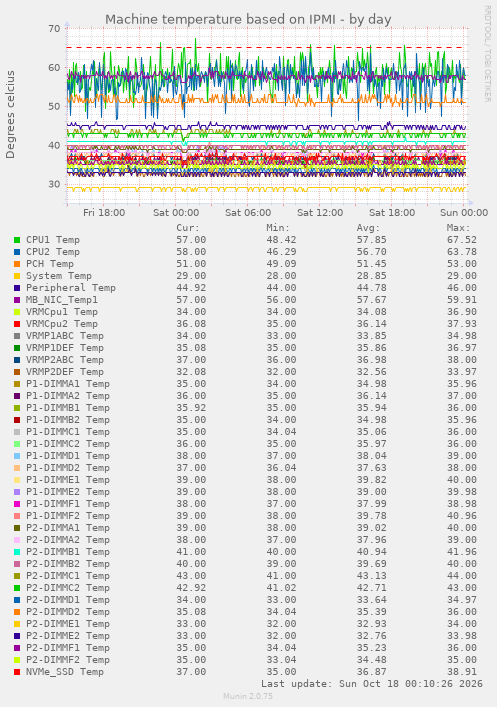Click the 'P1-DIMMC2 Temp' legend label
The width and height of the screenshot is (497, 707).
[x=68, y=444]
